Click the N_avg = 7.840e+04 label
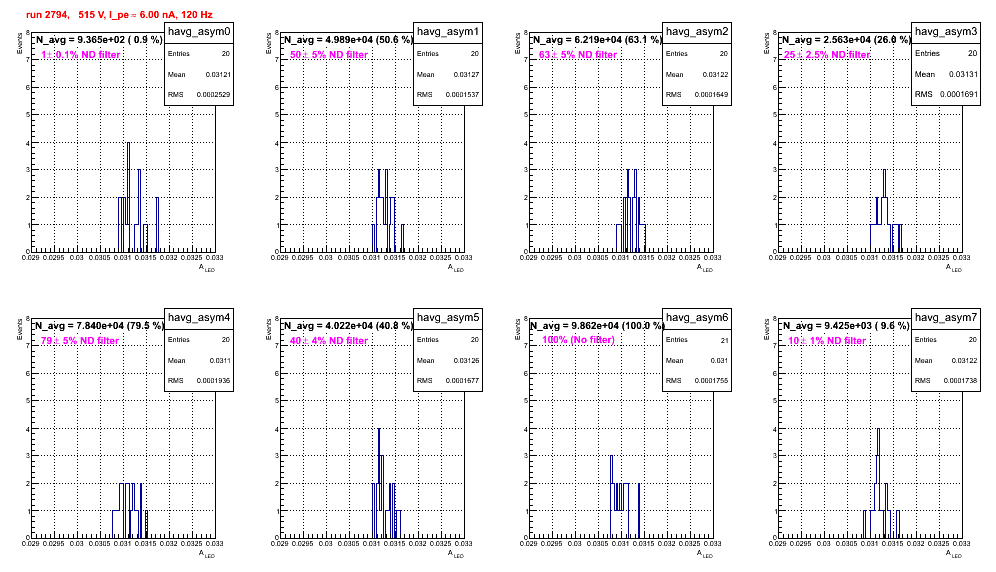The image size is (996, 572). click(99, 325)
